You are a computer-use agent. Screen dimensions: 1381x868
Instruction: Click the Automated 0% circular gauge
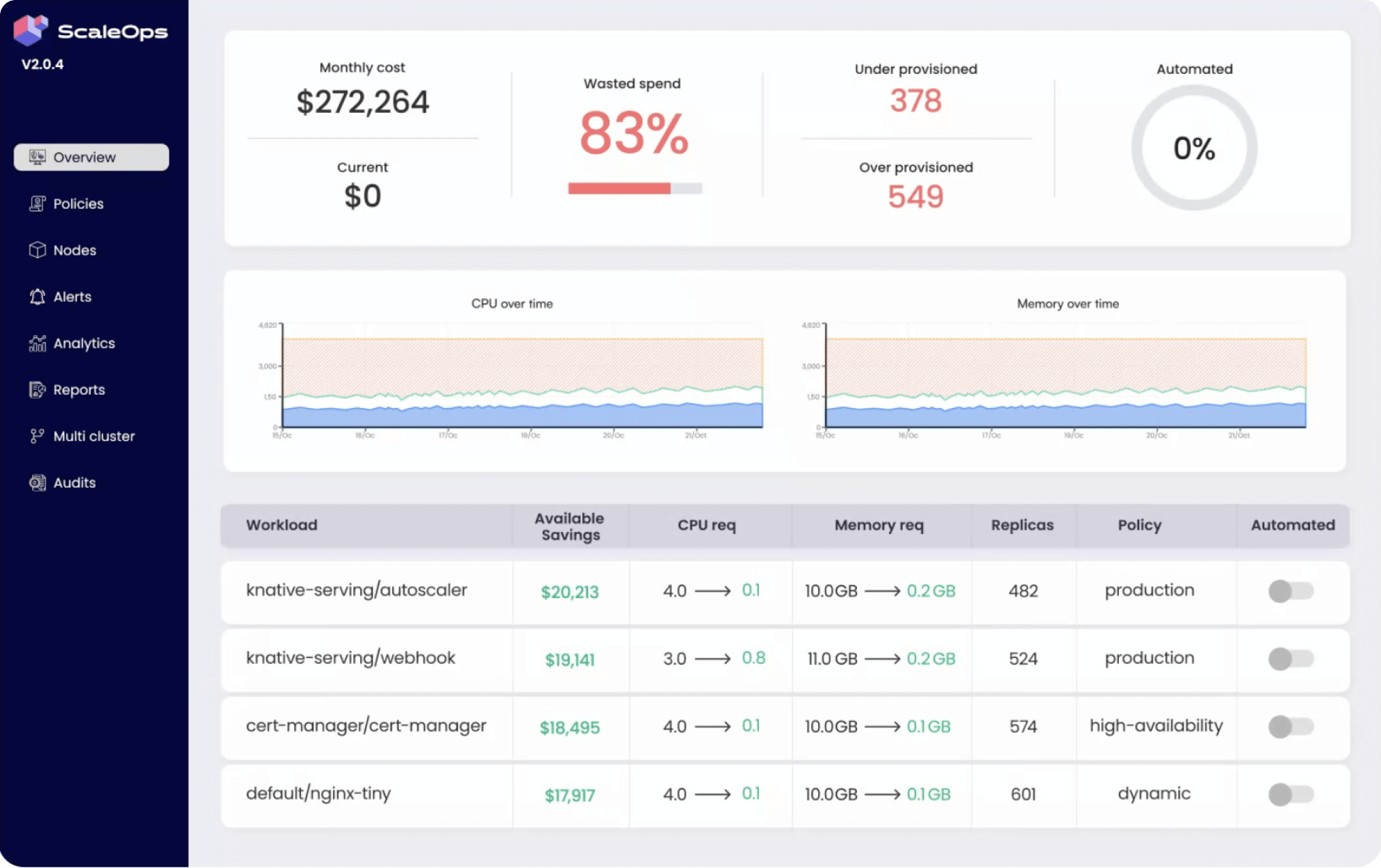point(1194,147)
